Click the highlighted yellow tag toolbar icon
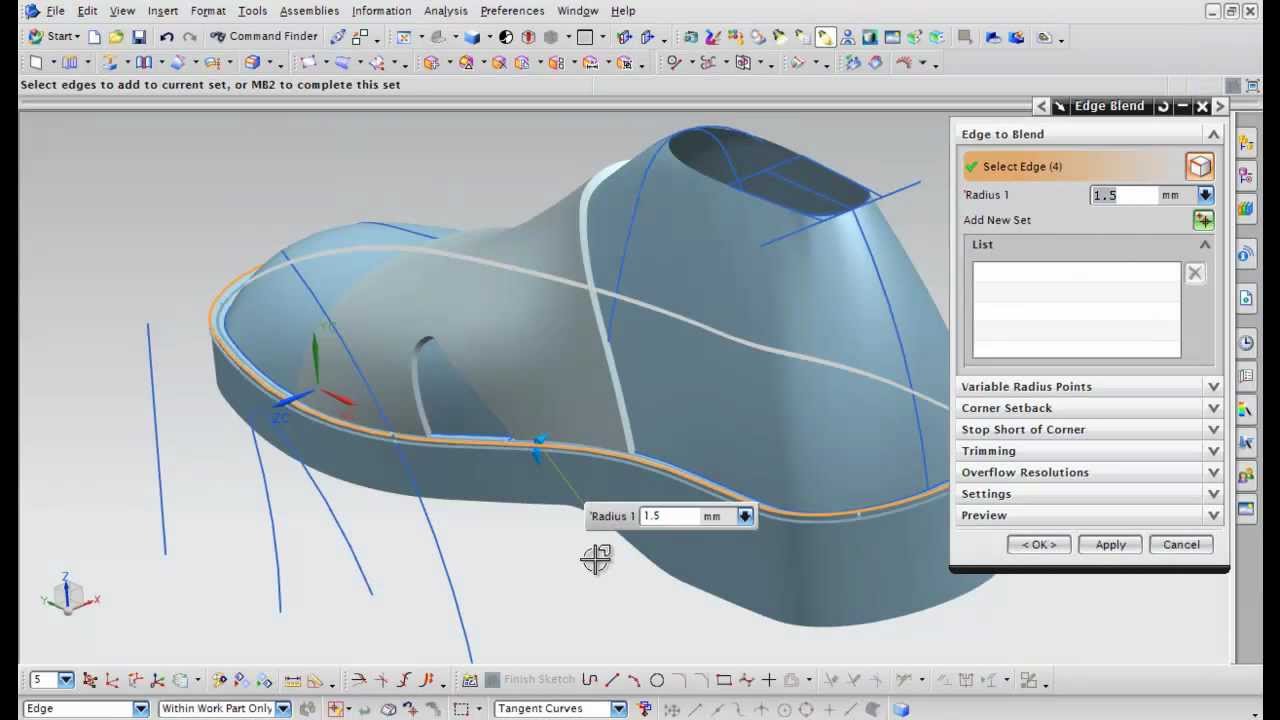The height and width of the screenshot is (720, 1280). [825, 37]
